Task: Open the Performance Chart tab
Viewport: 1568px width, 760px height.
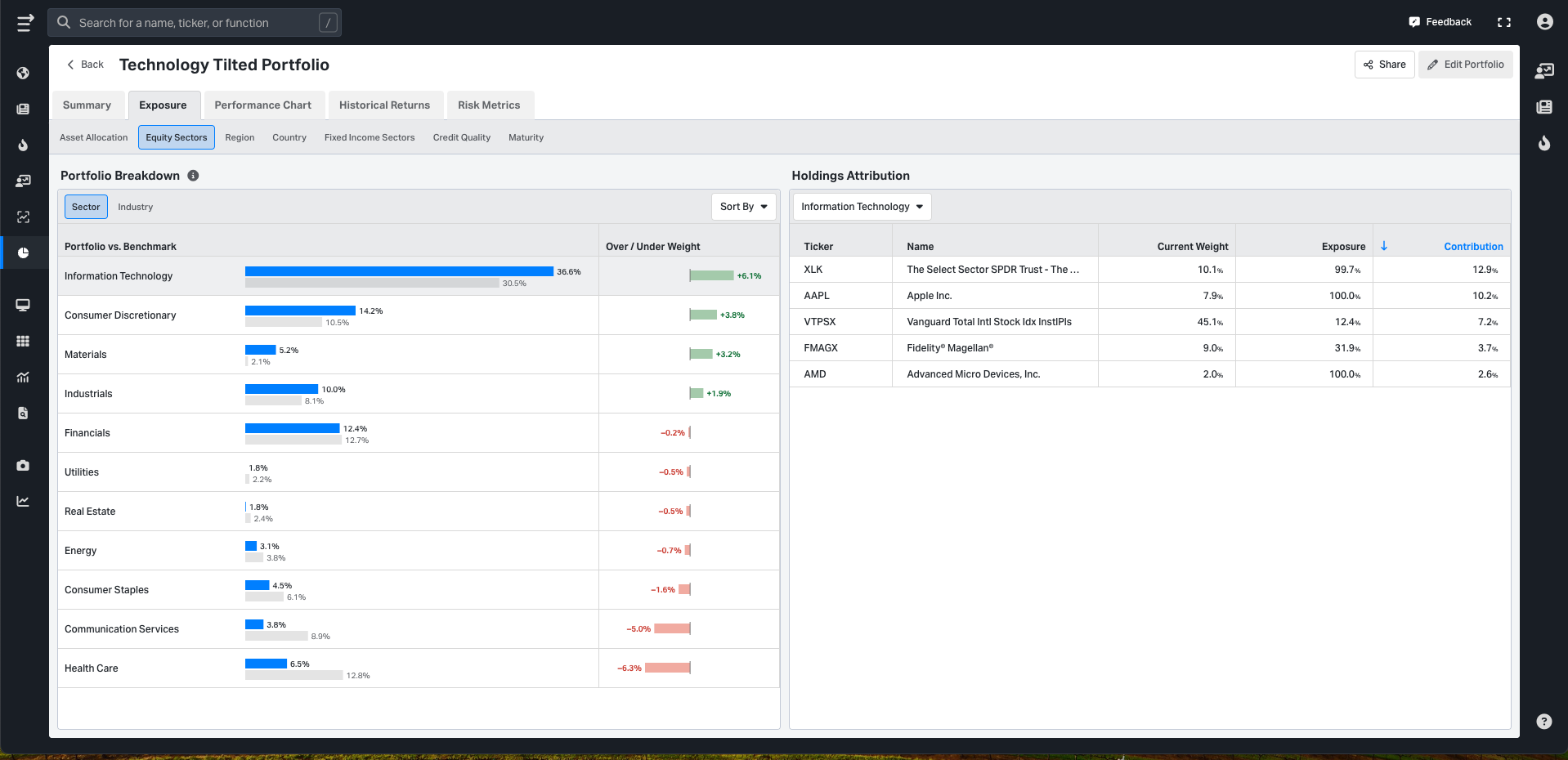Action: click(x=262, y=105)
